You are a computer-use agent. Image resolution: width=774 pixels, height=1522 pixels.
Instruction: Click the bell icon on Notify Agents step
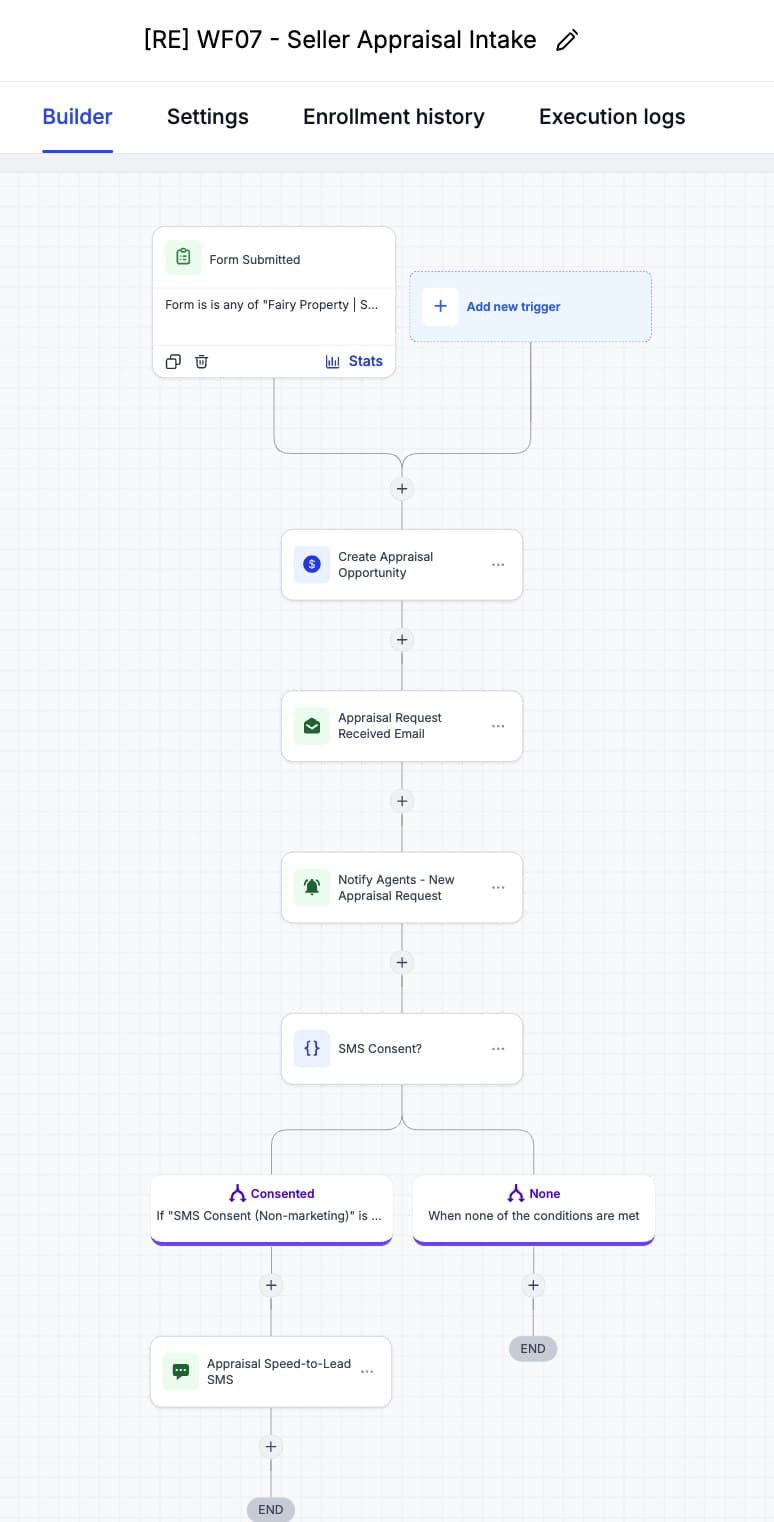[x=311, y=887]
